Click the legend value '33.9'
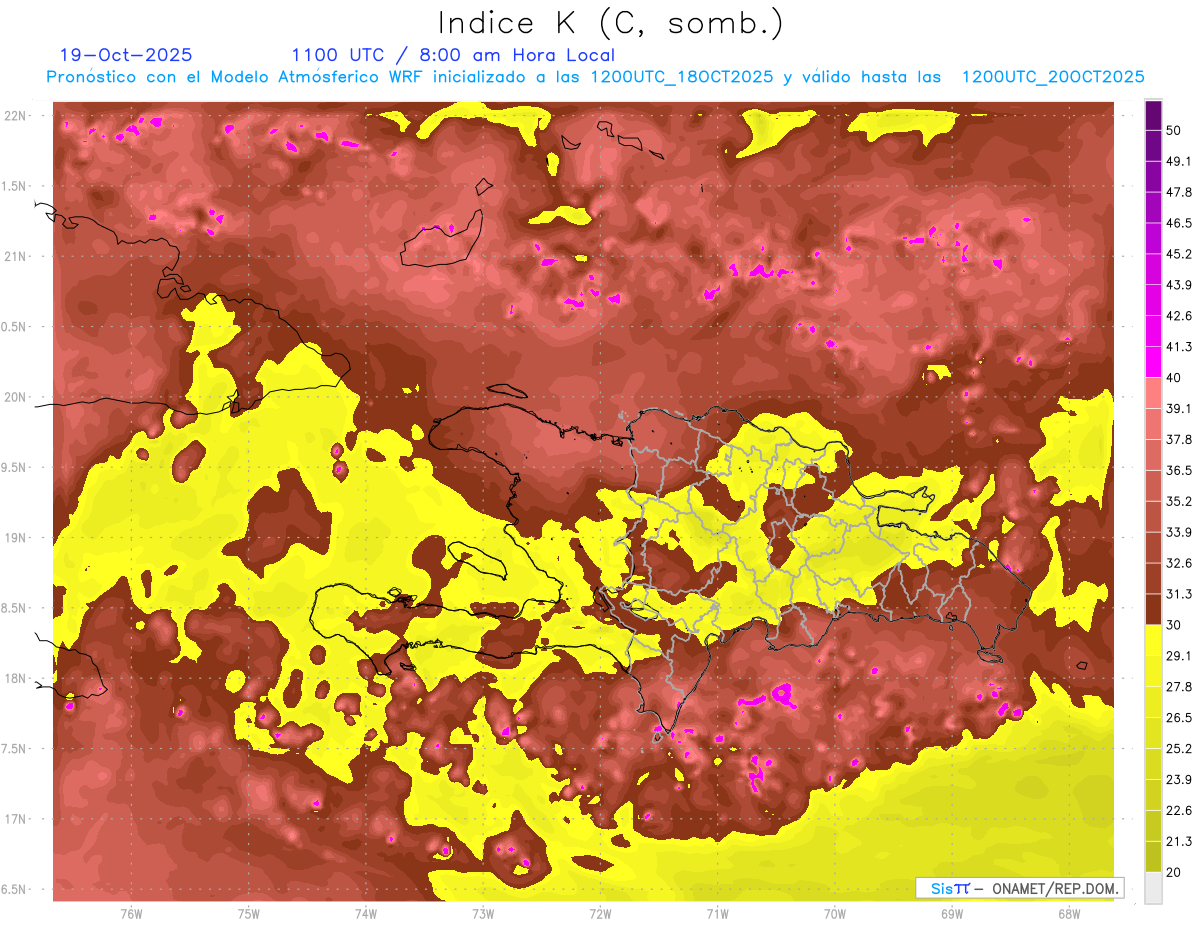The height and width of the screenshot is (927, 1200). click(1179, 532)
